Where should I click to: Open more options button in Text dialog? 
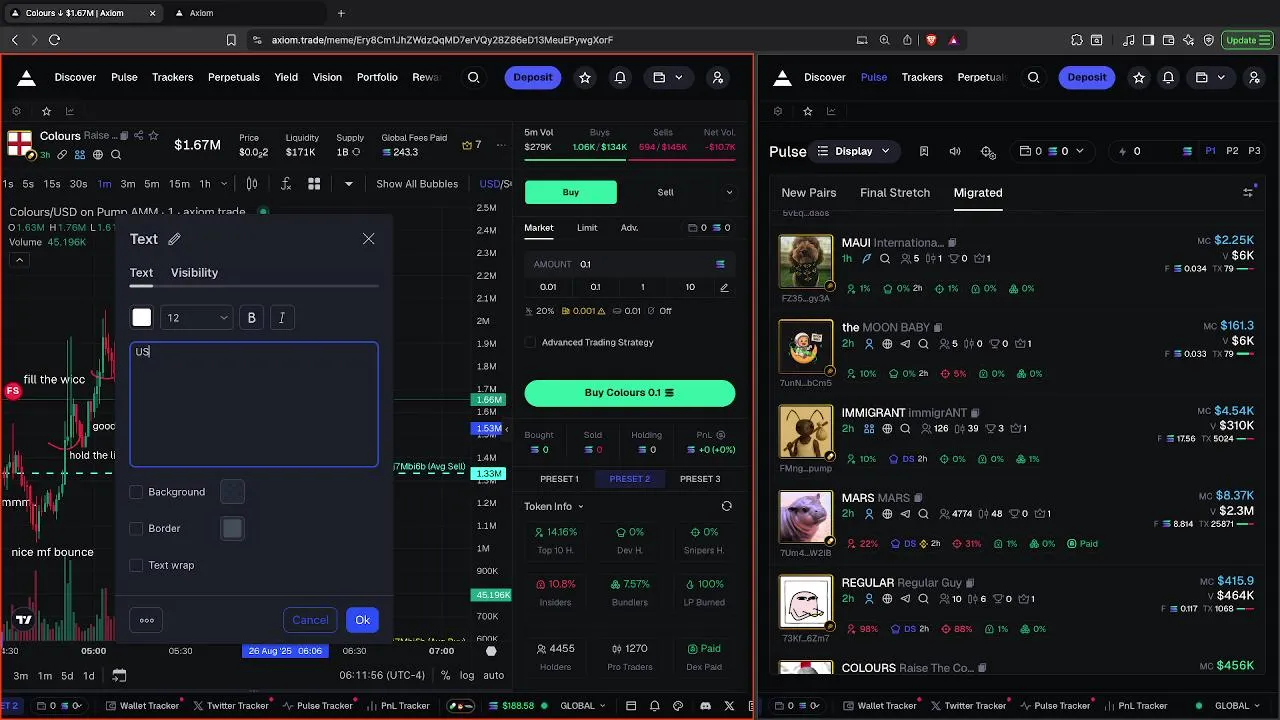coord(147,620)
